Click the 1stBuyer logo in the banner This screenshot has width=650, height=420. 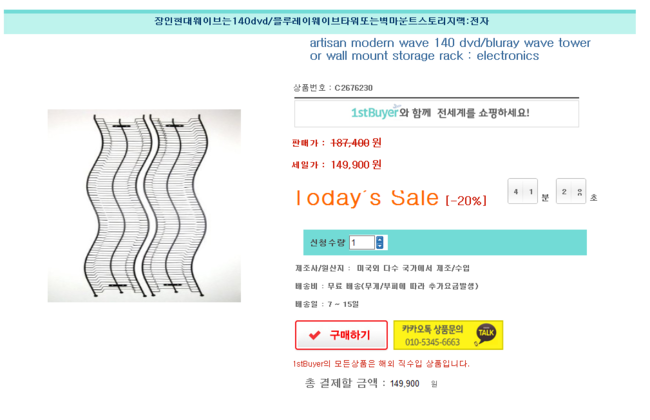coord(374,113)
